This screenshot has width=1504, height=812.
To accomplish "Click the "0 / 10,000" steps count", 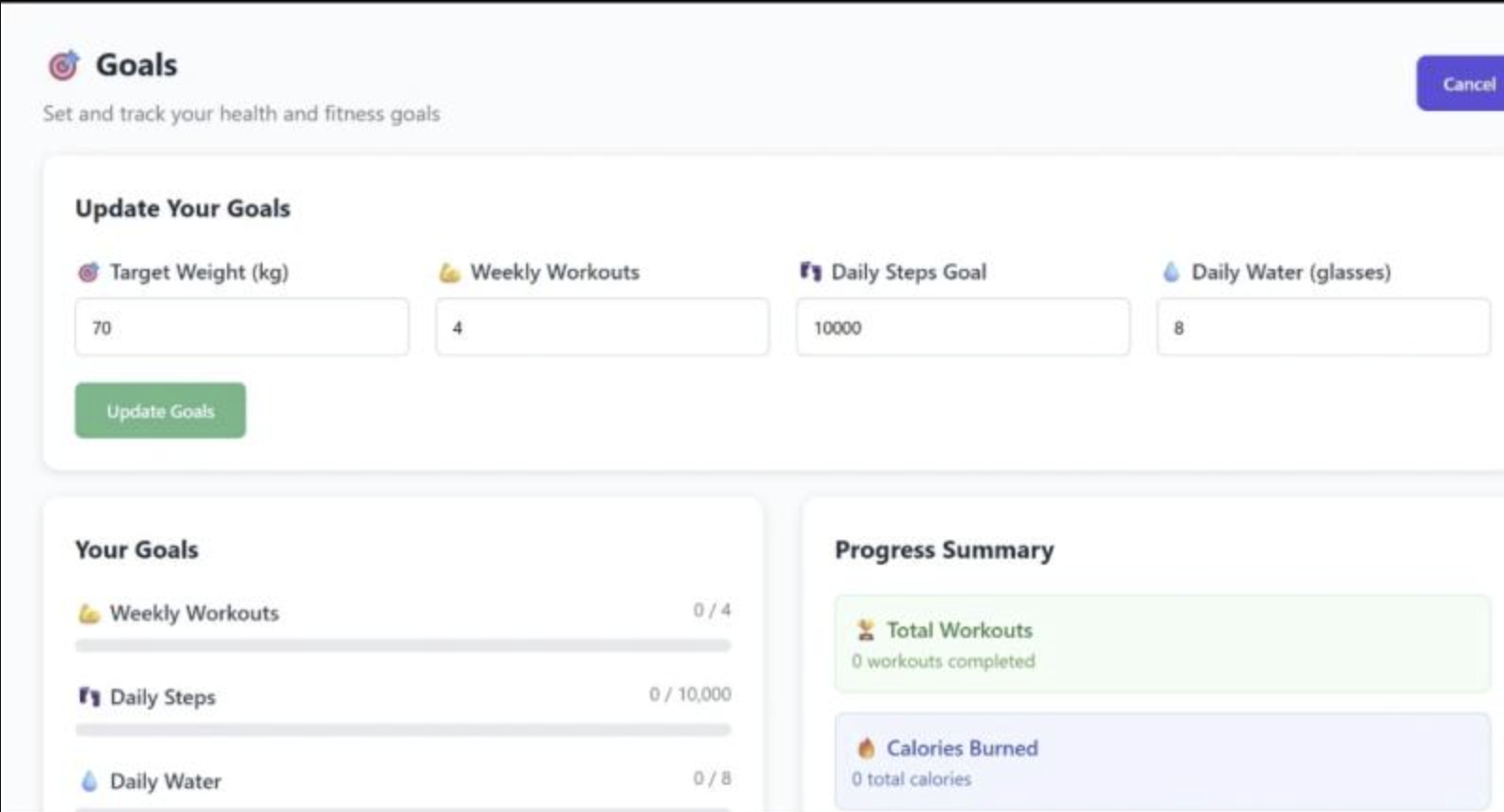I will coord(690,694).
